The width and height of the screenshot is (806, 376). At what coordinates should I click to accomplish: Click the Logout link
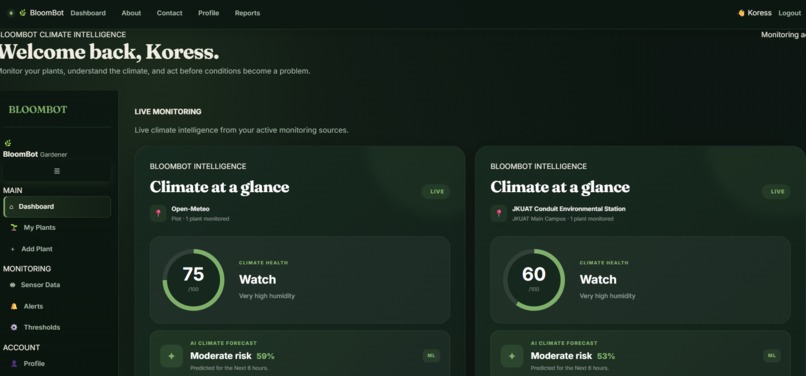pos(790,13)
